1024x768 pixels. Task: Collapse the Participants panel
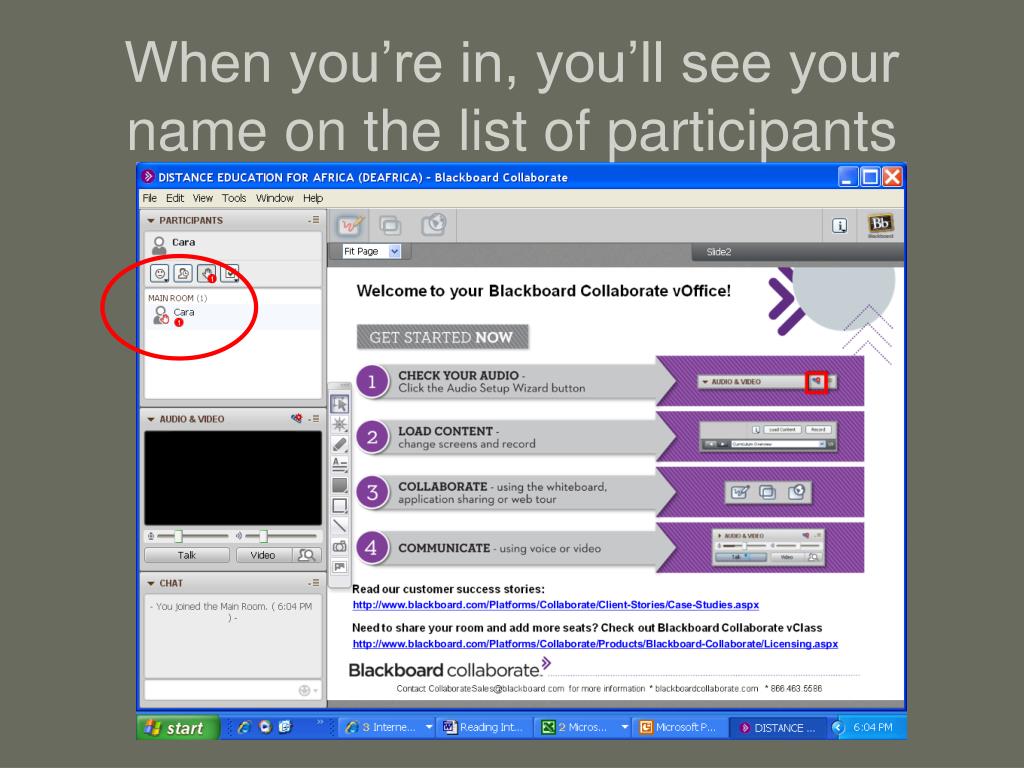151,221
